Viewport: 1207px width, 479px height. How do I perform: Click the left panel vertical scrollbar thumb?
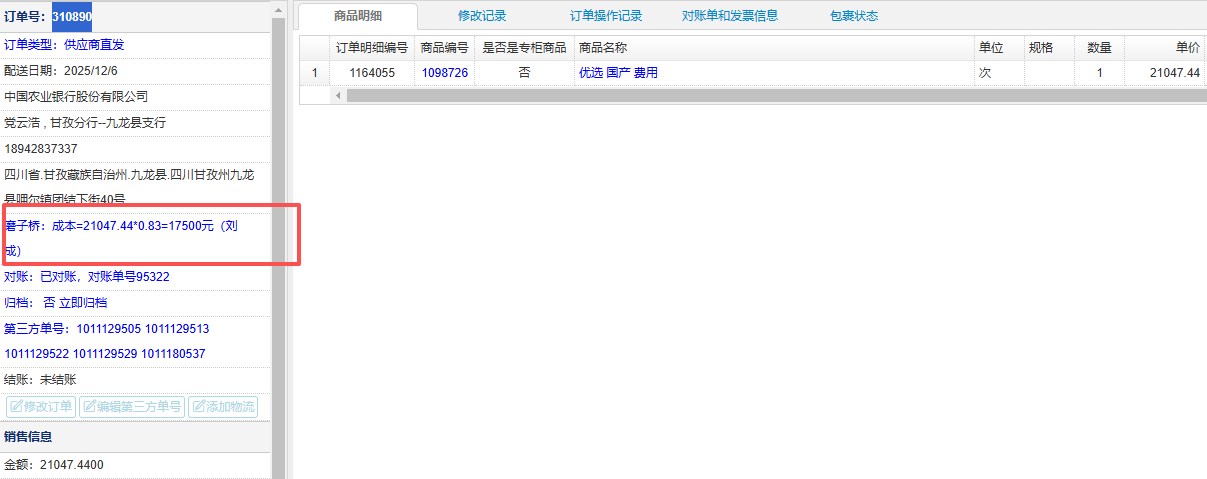[279, 240]
